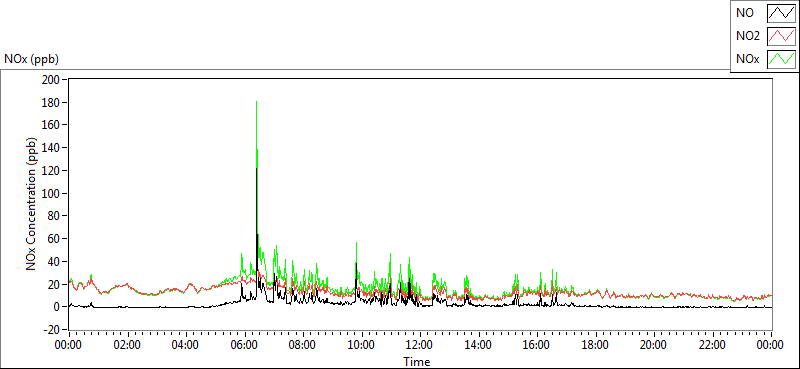Click the tall green NOx spike peak near 180
Screen dimensions: 800x369
pyautogui.click(x=256, y=102)
